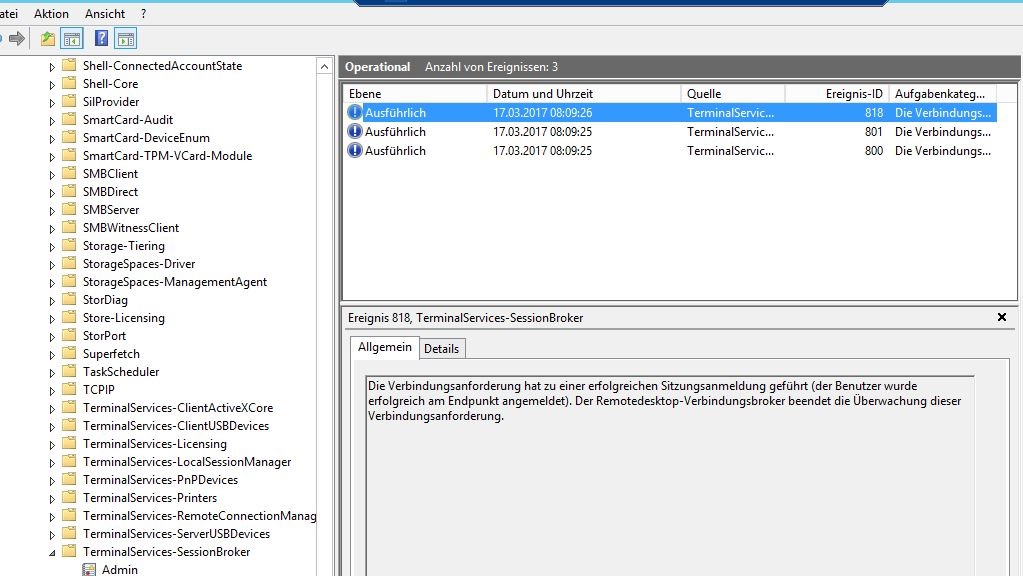Select the Allgemein tab
Viewport: 1023px width, 576px height.
(384, 347)
